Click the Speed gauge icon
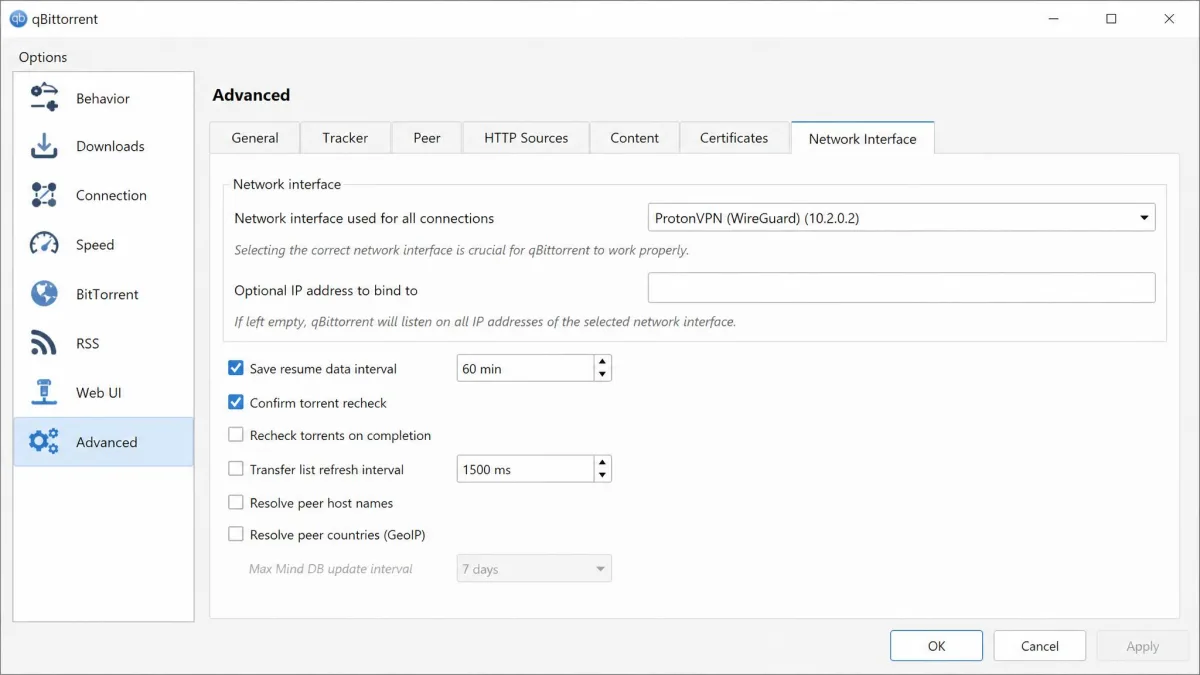Screen dimensions: 1200x675 point(44,244)
